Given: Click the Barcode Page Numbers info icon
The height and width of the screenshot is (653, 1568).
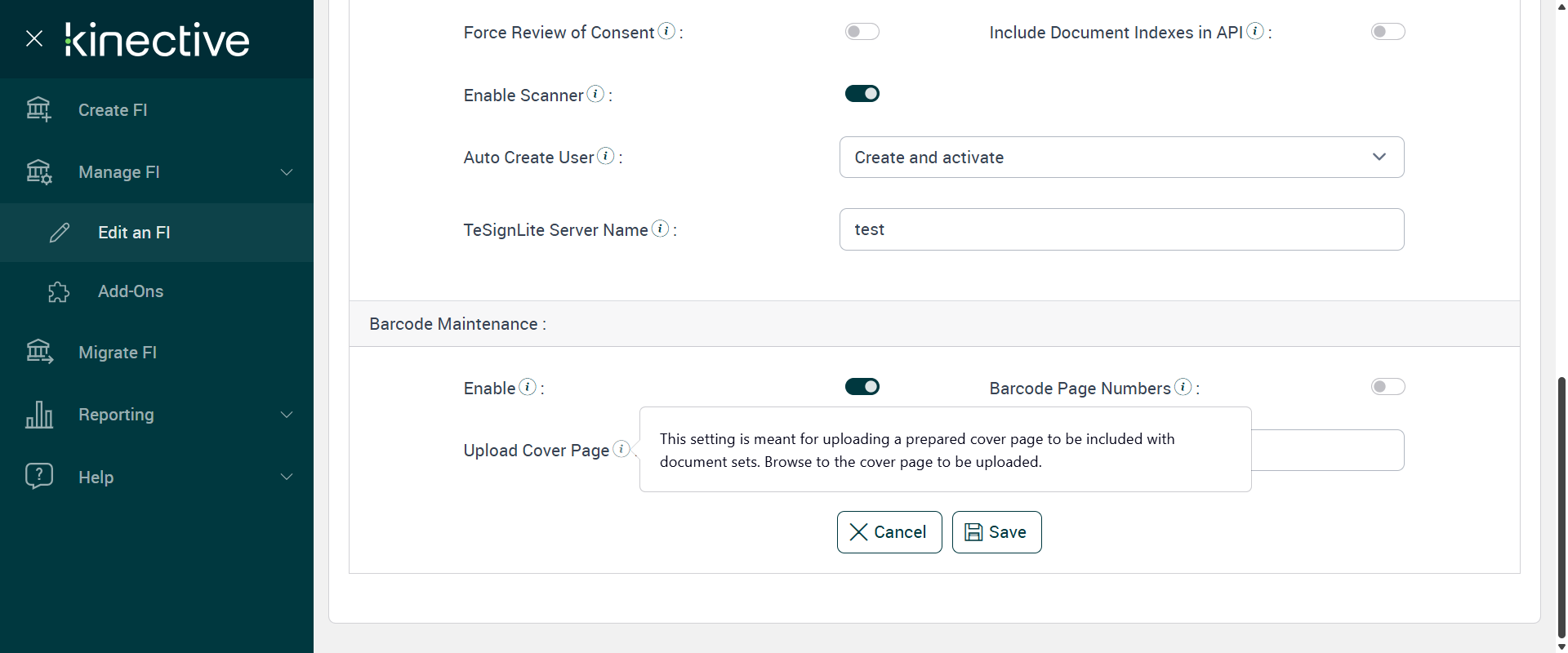Looking at the screenshot, I should 1183,387.
